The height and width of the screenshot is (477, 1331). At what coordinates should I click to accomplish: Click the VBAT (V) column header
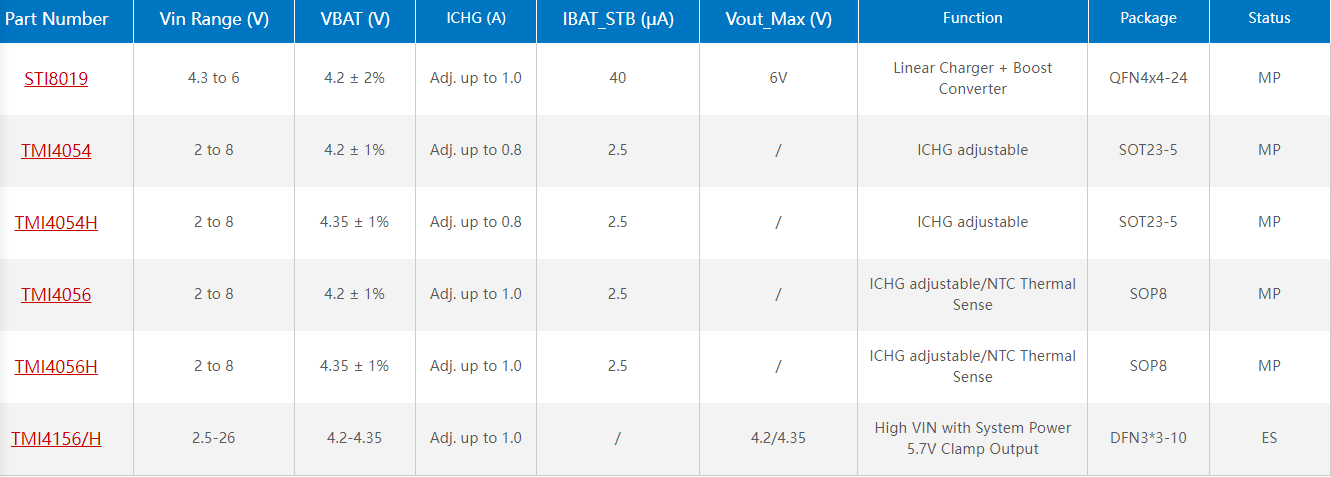pos(355,19)
